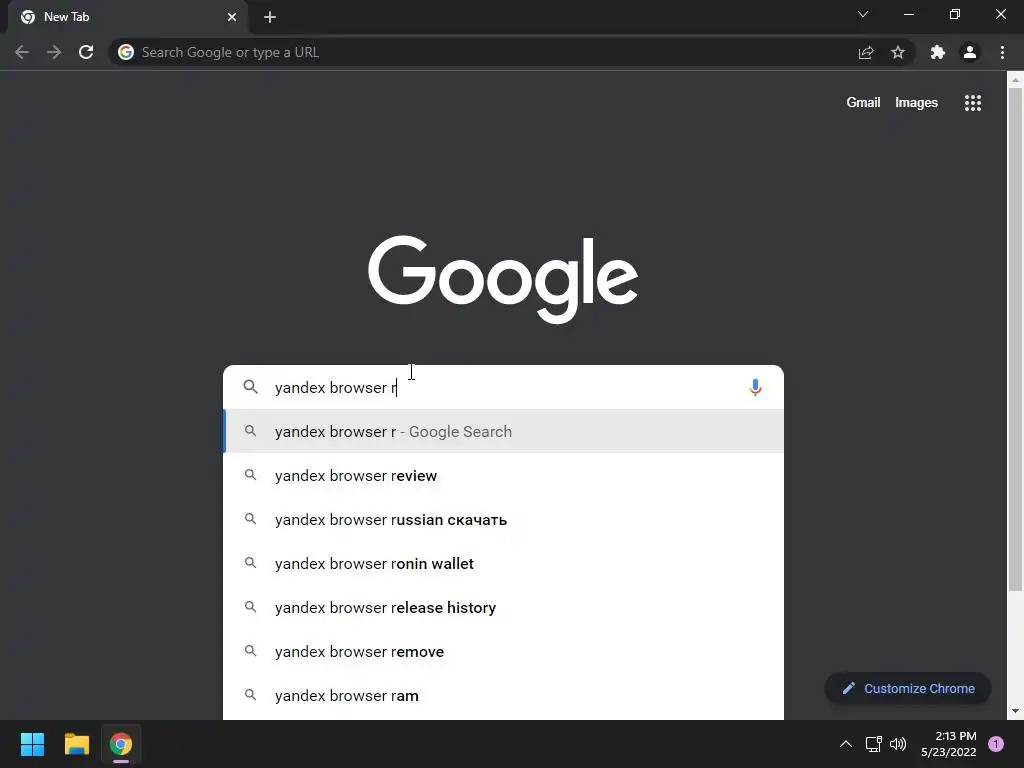Image resolution: width=1024 pixels, height=768 pixels.
Task: Click Customize Chrome button
Action: [908, 688]
